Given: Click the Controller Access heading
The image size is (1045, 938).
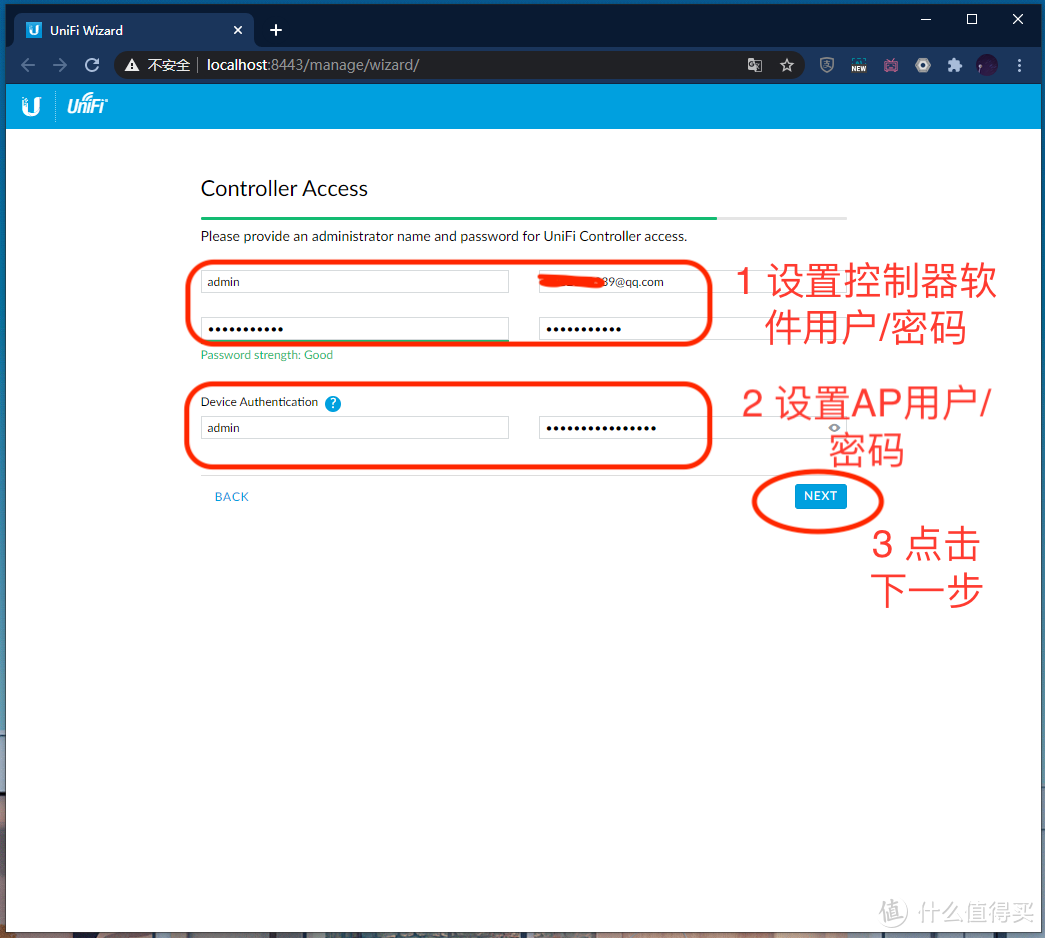Looking at the screenshot, I should [x=284, y=189].
